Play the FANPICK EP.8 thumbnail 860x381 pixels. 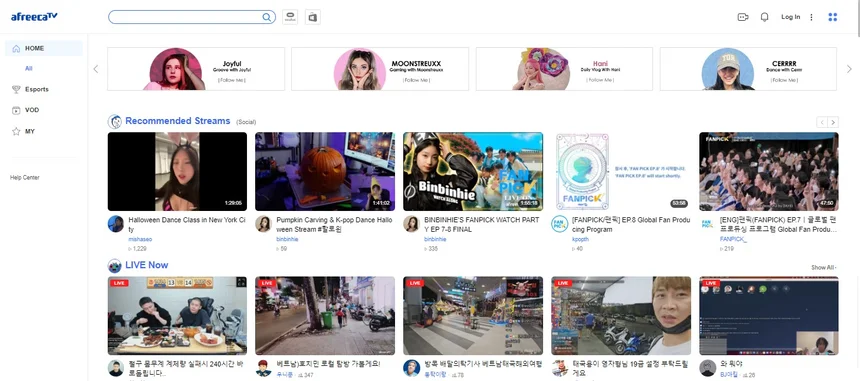click(621, 172)
